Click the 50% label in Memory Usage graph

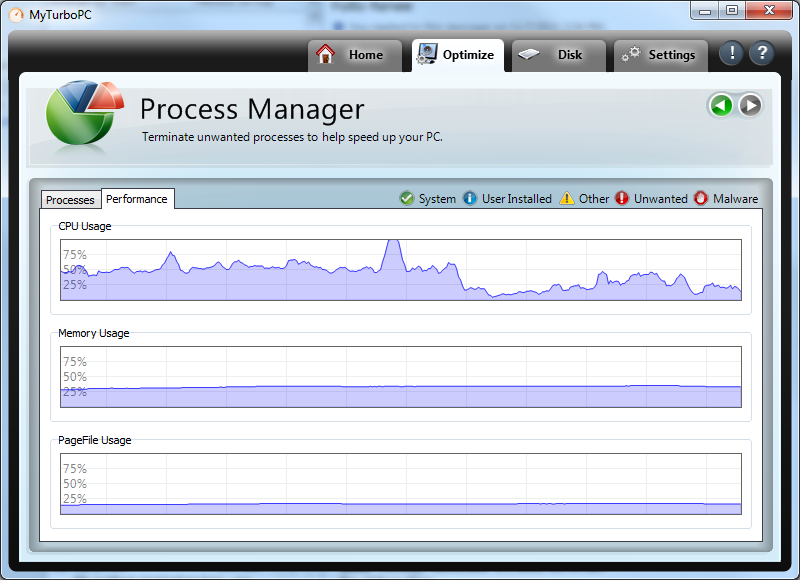pyautogui.click(x=74, y=377)
